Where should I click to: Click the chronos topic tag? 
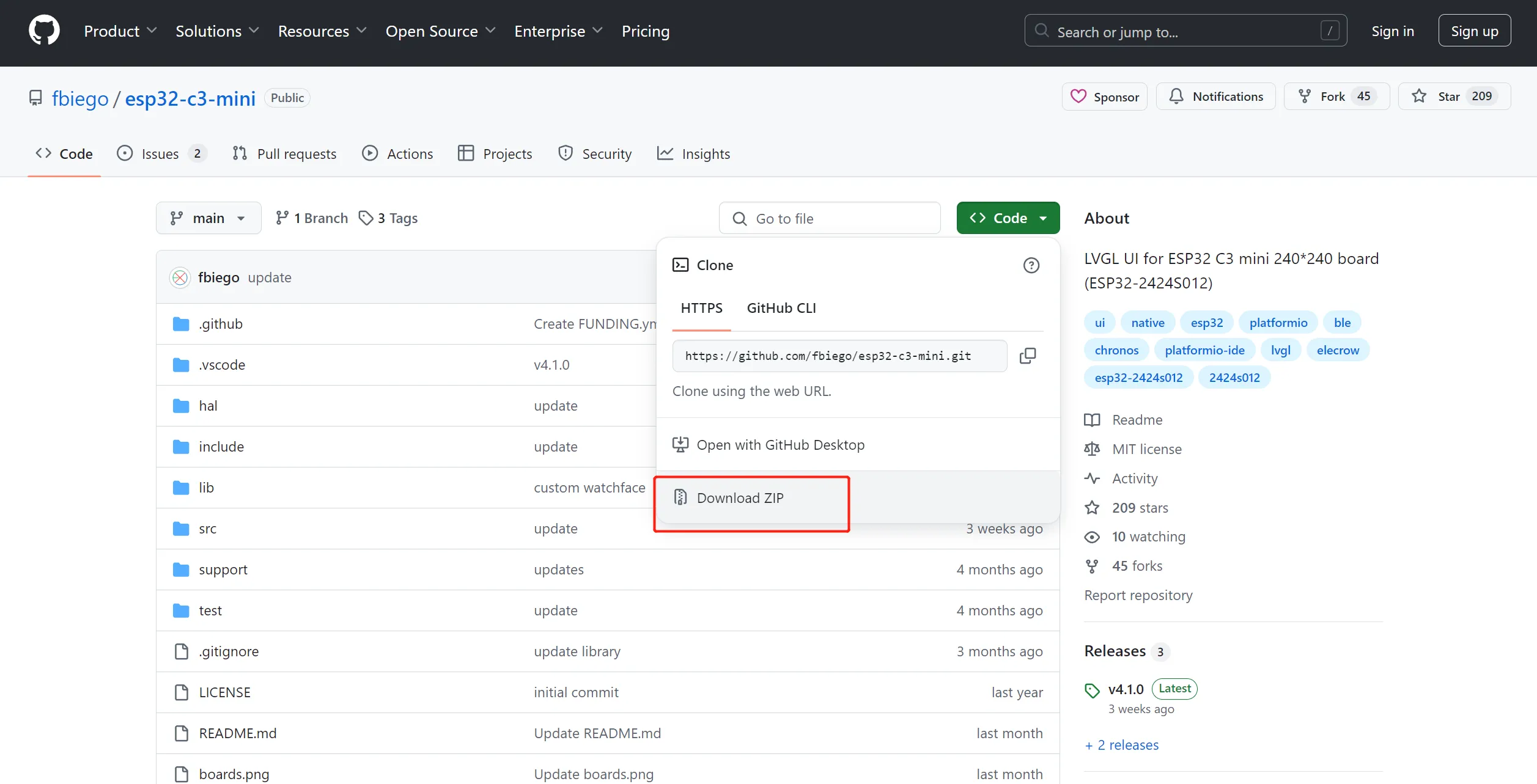coord(1116,350)
